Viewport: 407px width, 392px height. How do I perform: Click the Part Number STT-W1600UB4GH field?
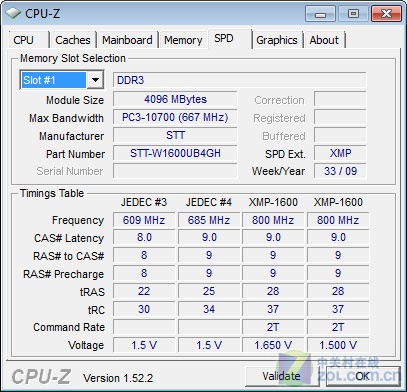tap(175, 153)
